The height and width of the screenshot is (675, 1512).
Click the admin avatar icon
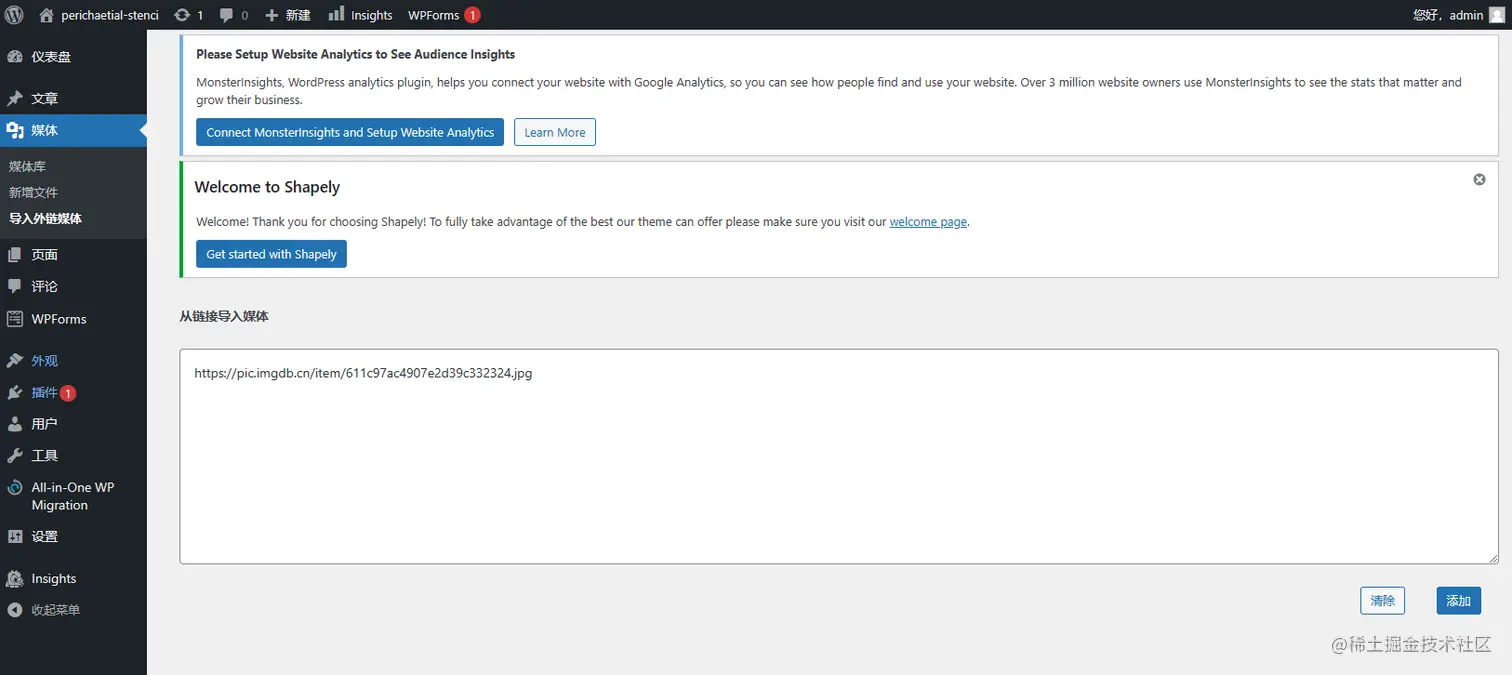tap(1496, 15)
